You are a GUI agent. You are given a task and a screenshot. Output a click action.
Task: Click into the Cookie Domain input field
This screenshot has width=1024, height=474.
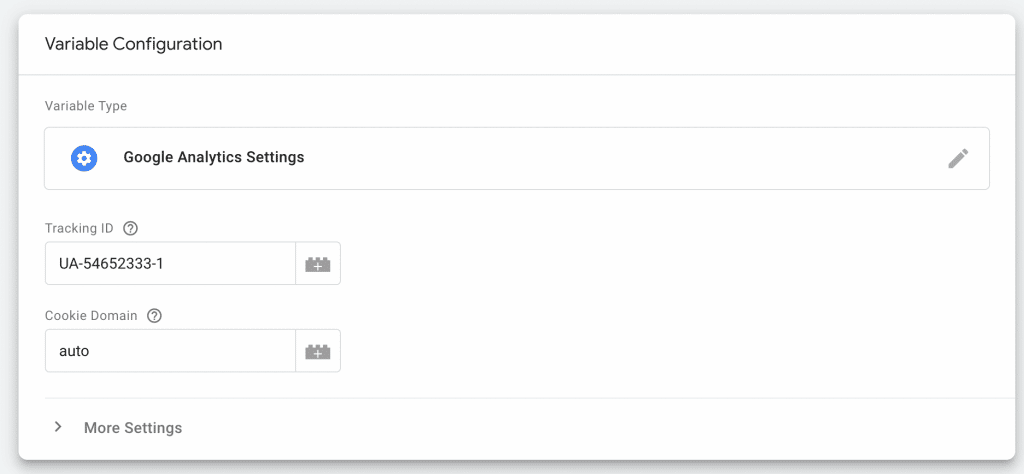click(170, 351)
